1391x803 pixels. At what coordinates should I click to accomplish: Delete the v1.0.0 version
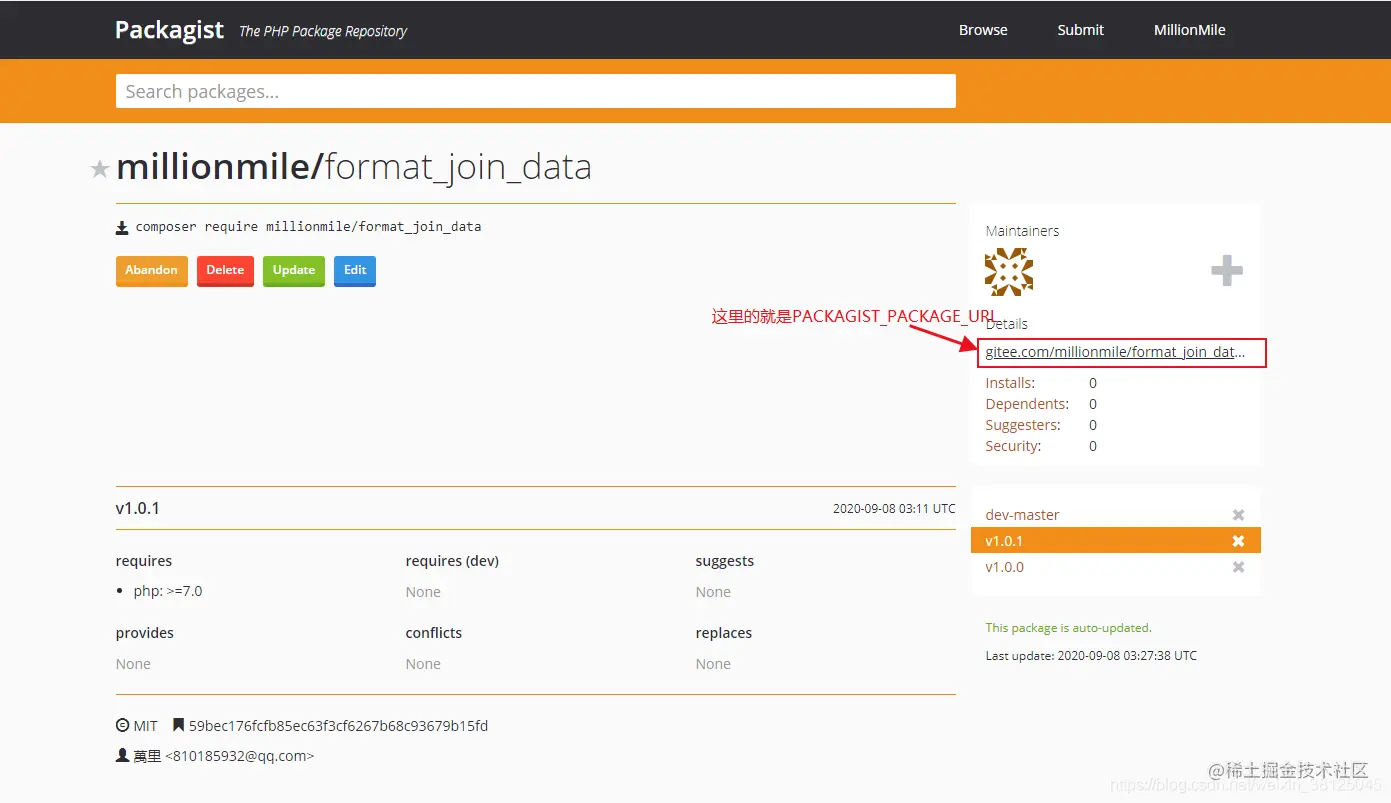click(x=1238, y=567)
